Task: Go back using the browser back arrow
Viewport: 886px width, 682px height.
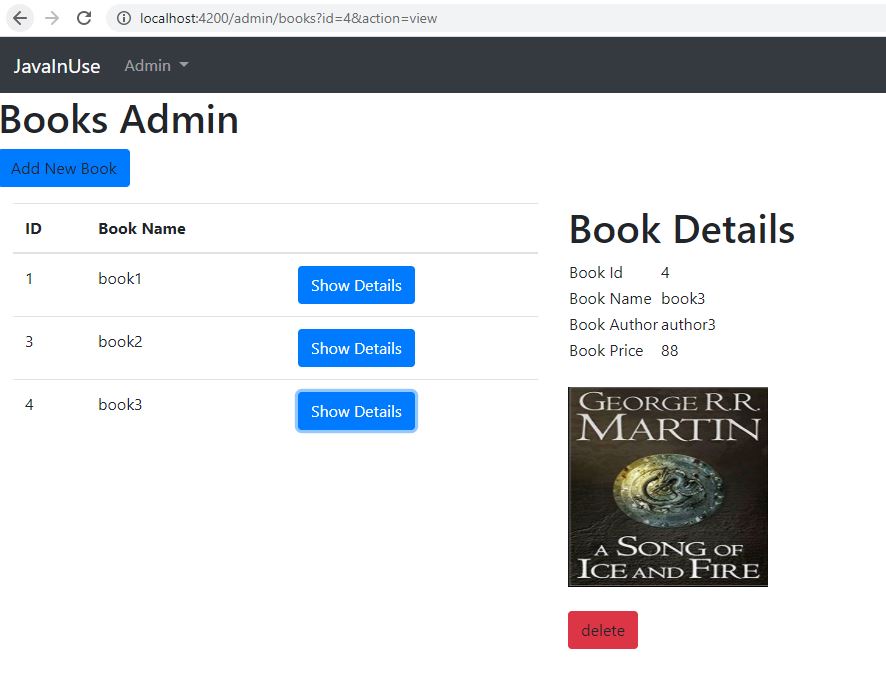Action: (x=20, y=18)
